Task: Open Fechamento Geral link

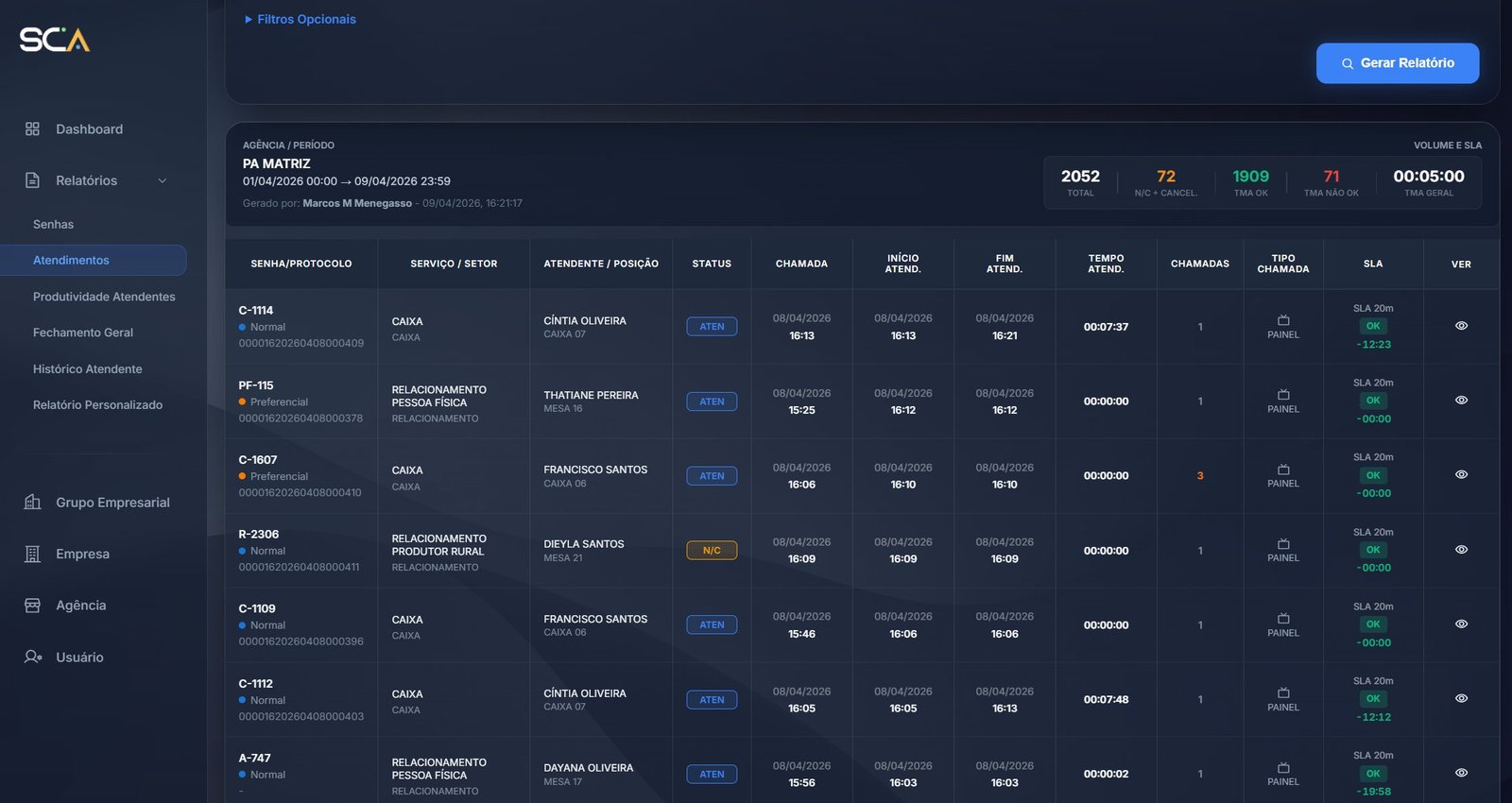Action: tap(83, 333)
